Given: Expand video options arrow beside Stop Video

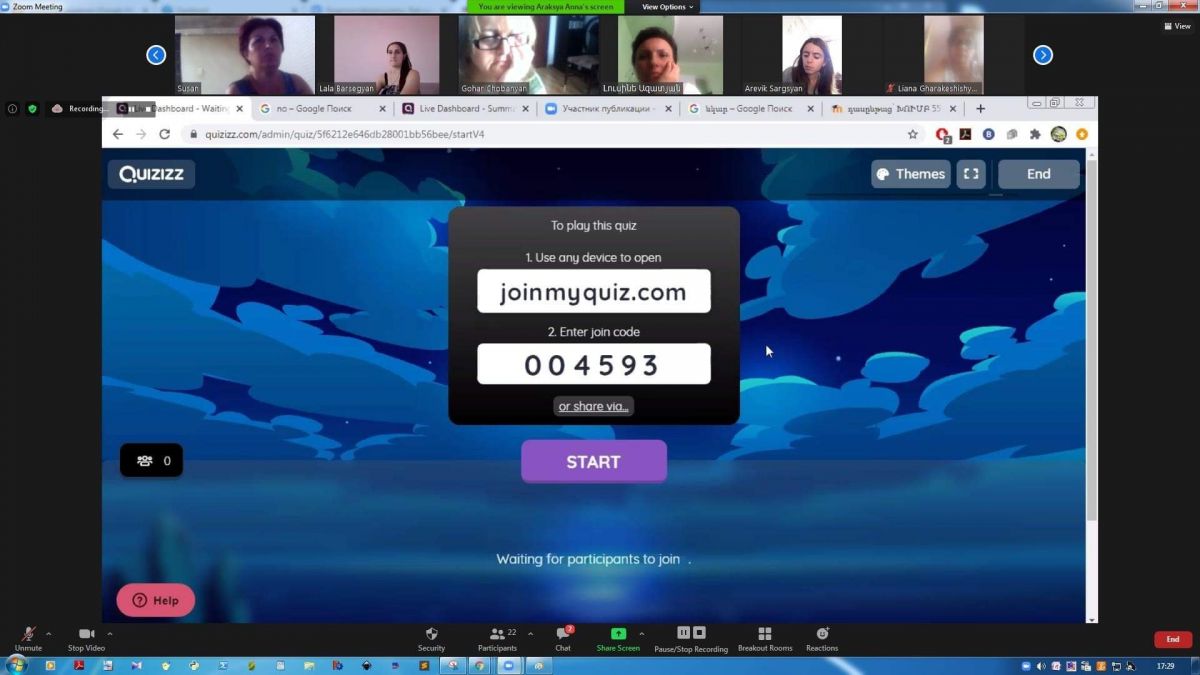Looking at the screenshot, I should point(110,633).
